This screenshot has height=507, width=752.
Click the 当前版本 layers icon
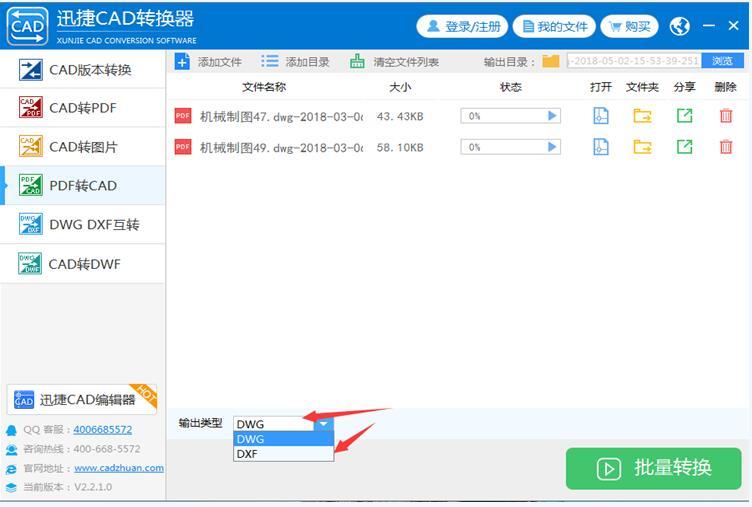pos(11,487)
